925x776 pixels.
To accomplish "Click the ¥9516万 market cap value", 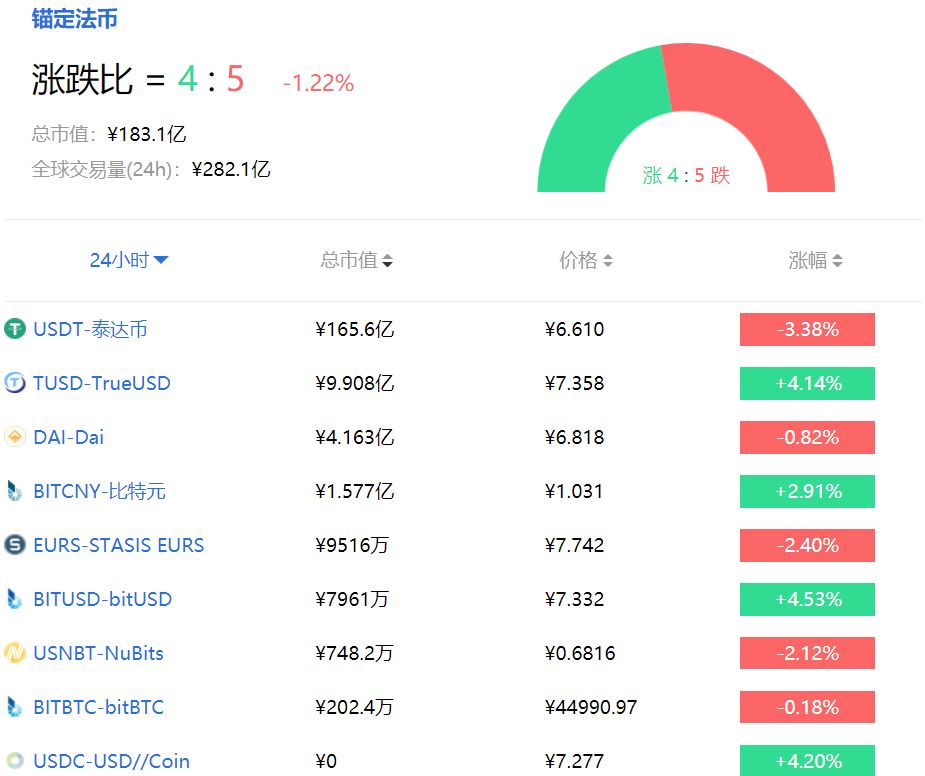I will coord(352,545).
